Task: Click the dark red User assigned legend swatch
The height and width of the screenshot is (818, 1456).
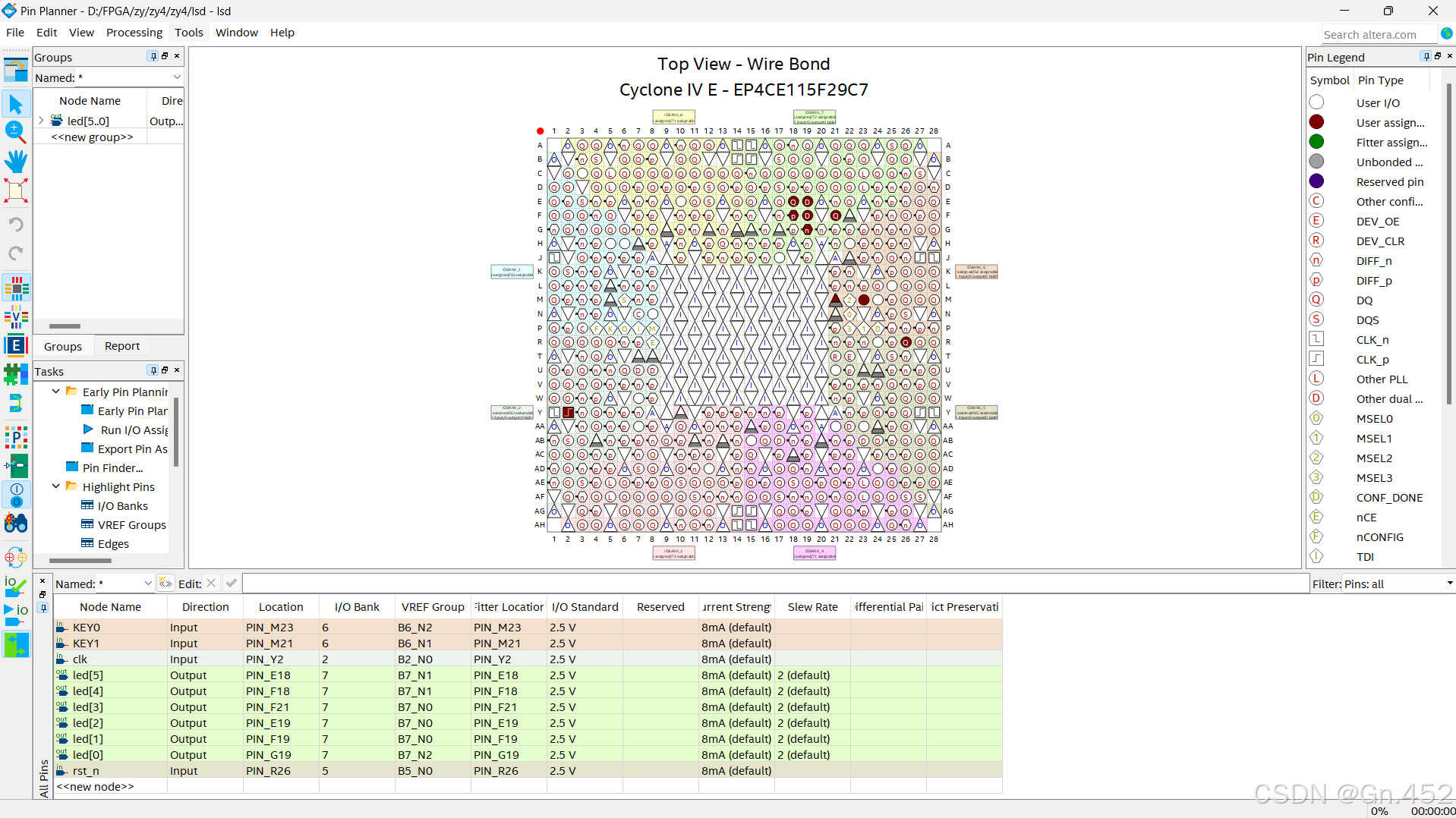Action: [1316, 121]
